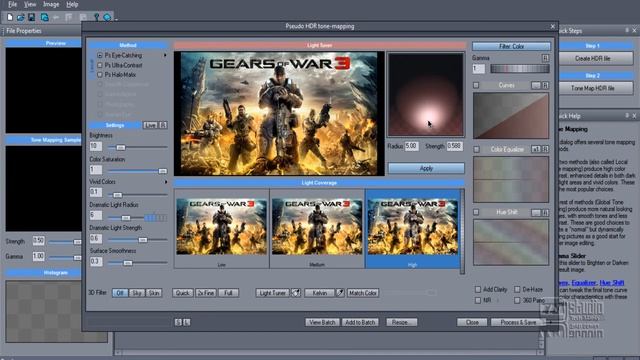Click the Process & Save button
Viewport: 640px width, 360px height.
point(518,322)
